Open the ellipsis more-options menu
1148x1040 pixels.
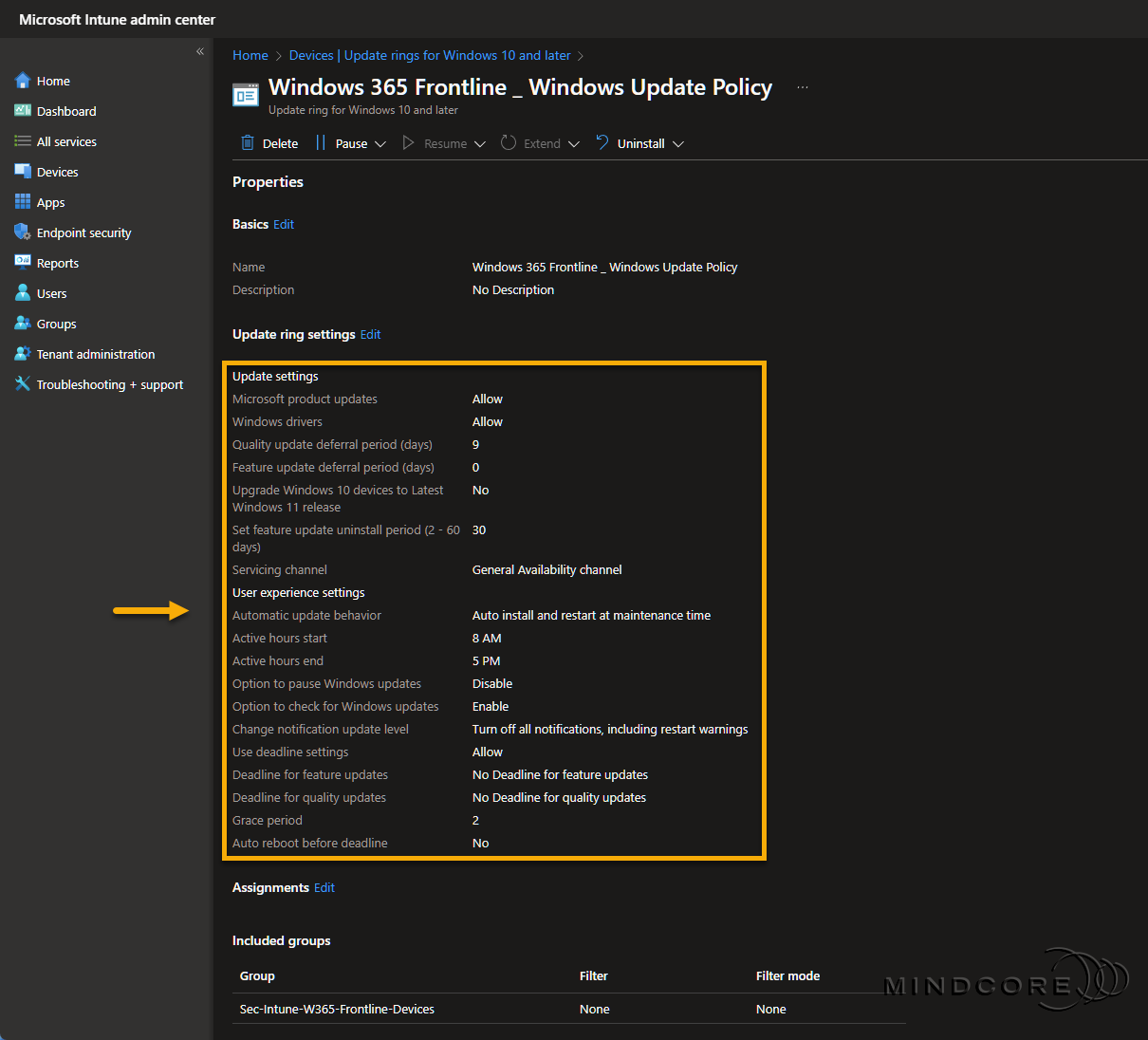click(x=802, y=86)
